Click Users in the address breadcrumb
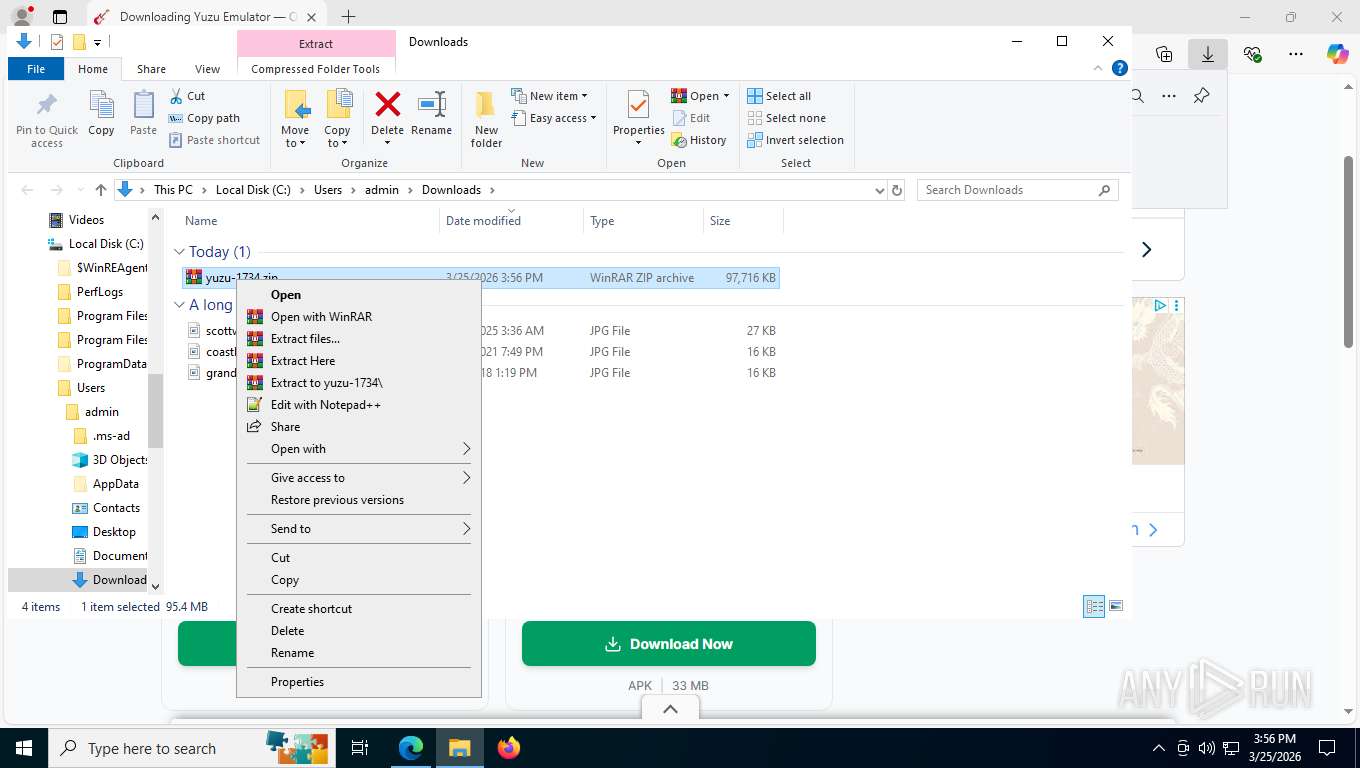1360x768 pixels. tap(328, 190)
